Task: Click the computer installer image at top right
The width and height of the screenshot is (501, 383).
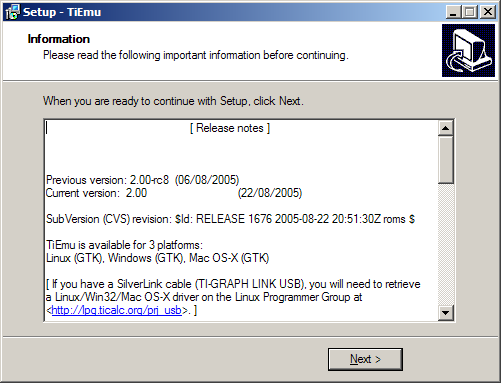Action: 468,50
